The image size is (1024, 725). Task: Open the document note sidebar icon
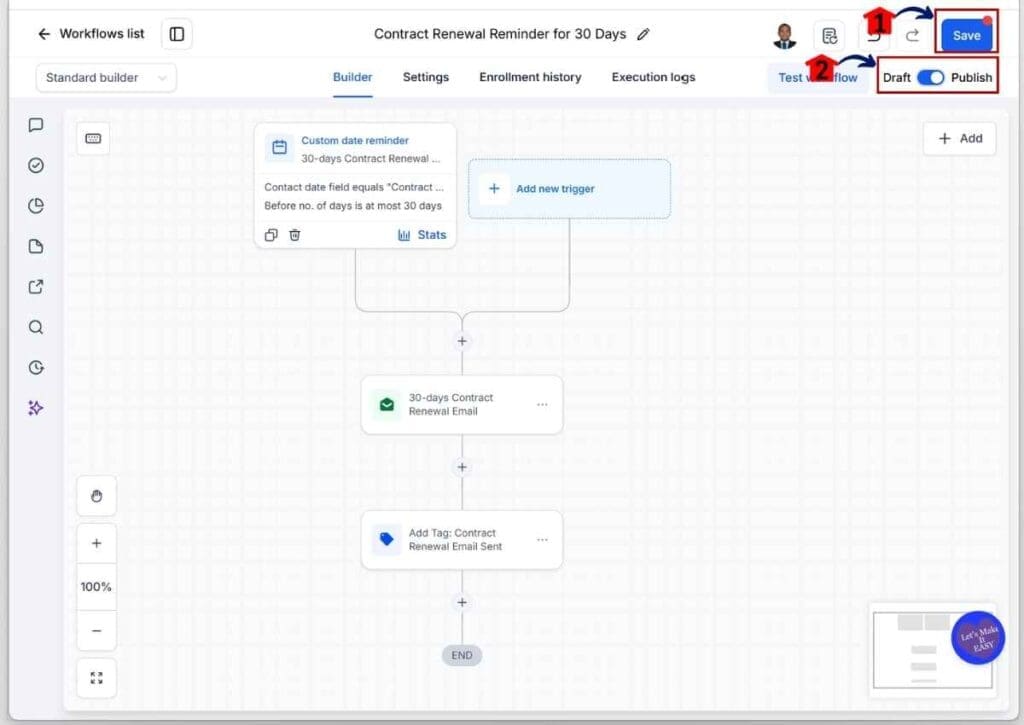click(x=36, y=246)
